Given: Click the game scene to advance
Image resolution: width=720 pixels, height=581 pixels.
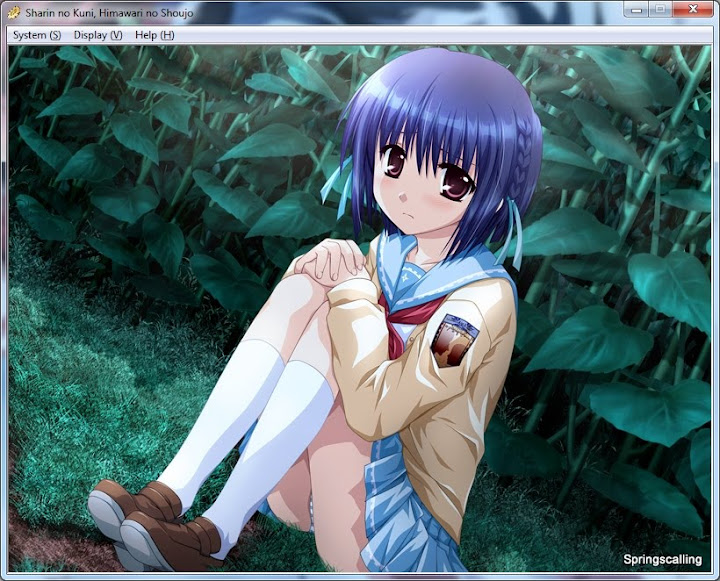Looking at the screenshot, I should pos(360,309).
